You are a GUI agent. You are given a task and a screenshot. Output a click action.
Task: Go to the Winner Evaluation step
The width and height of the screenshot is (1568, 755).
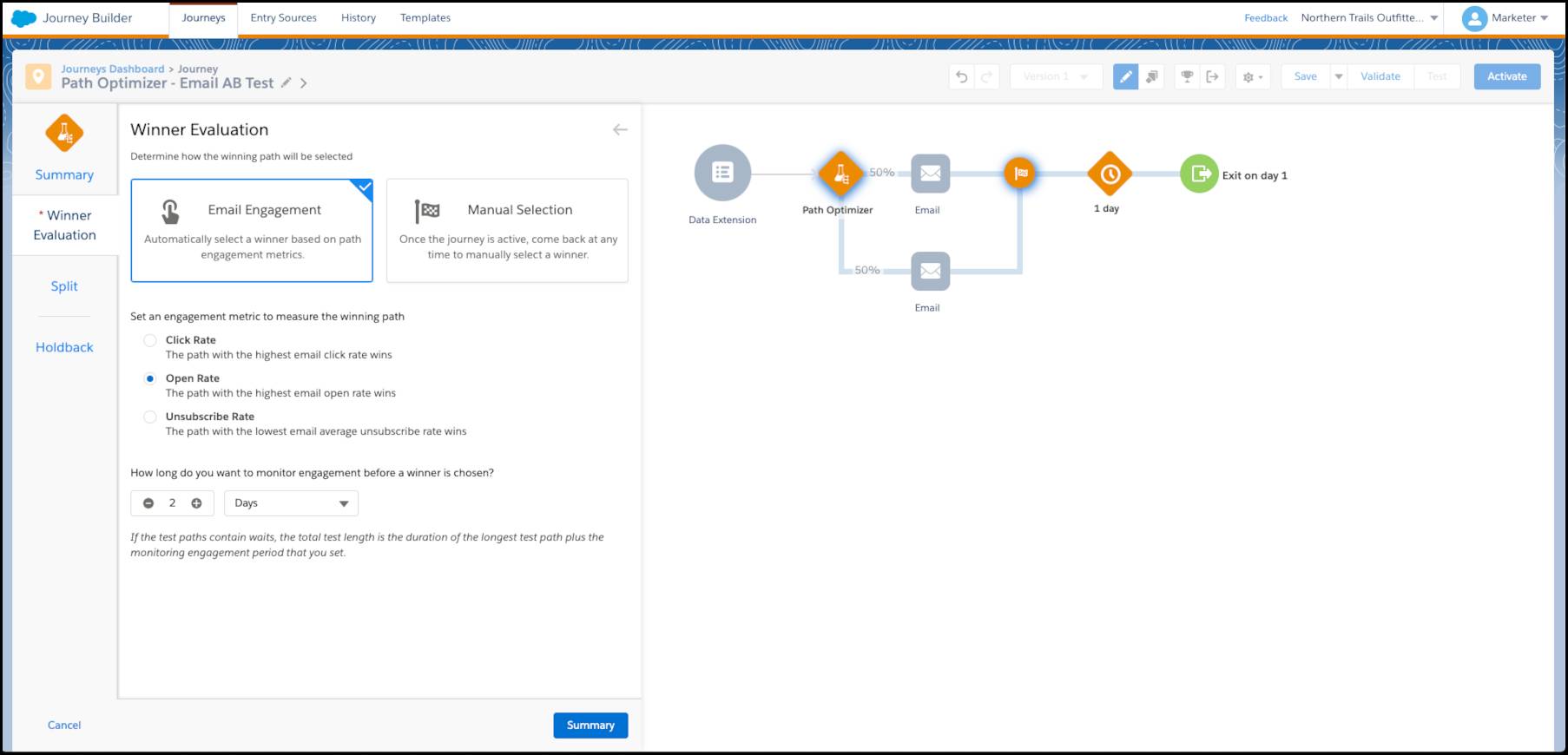point(65,225)
